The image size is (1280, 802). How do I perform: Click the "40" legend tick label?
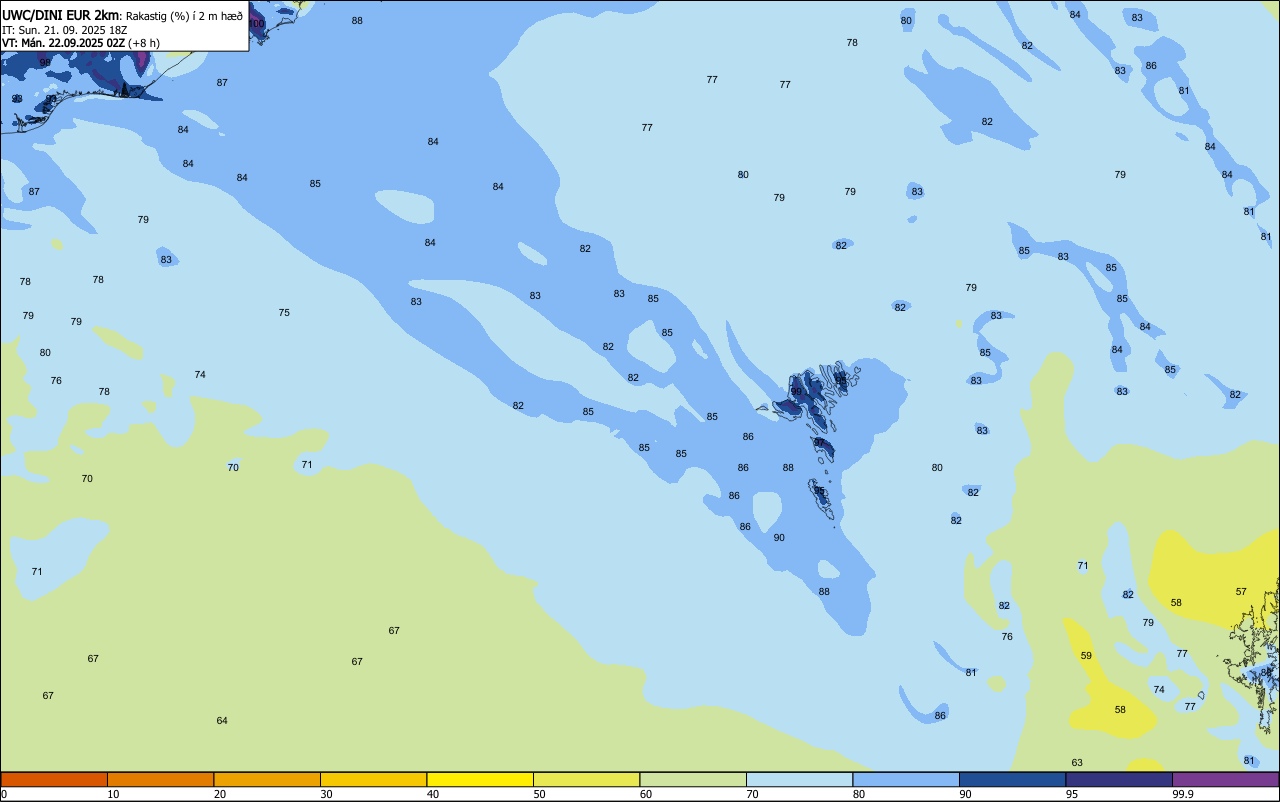(x=433, y=794)
